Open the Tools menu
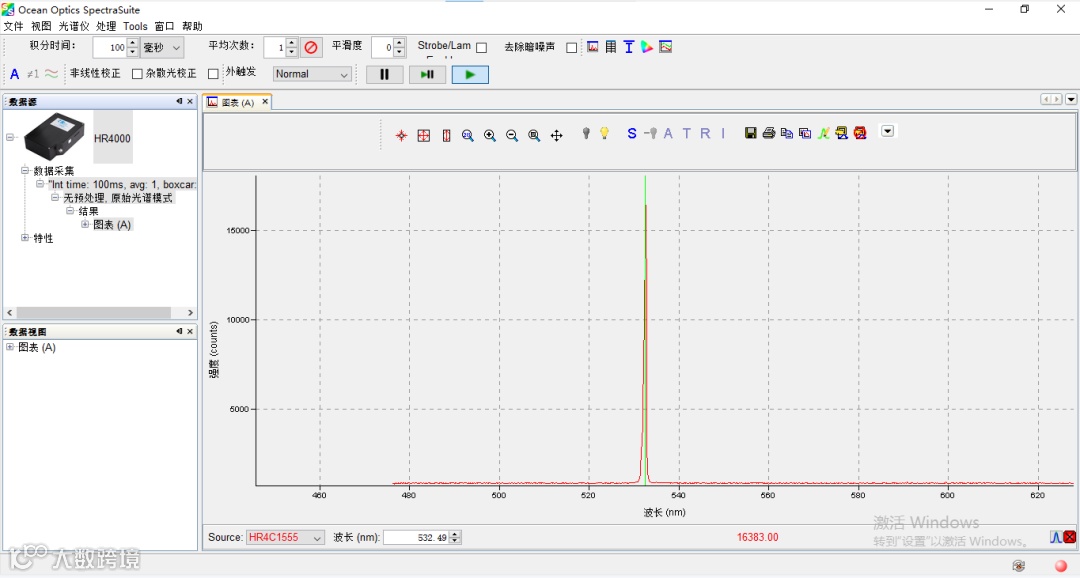 [x=135, y=26]
